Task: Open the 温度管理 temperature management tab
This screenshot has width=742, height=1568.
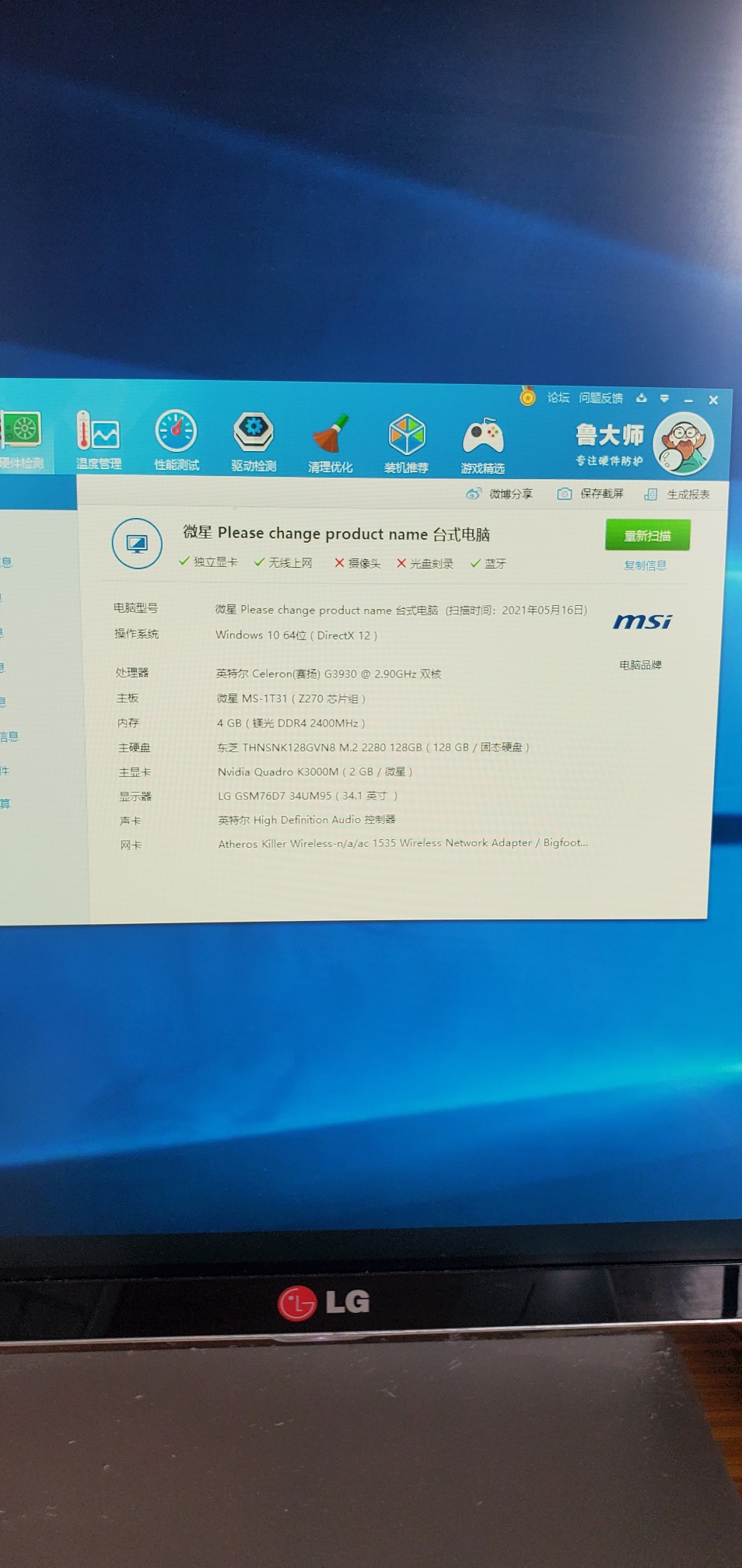Action: [99, 441]
